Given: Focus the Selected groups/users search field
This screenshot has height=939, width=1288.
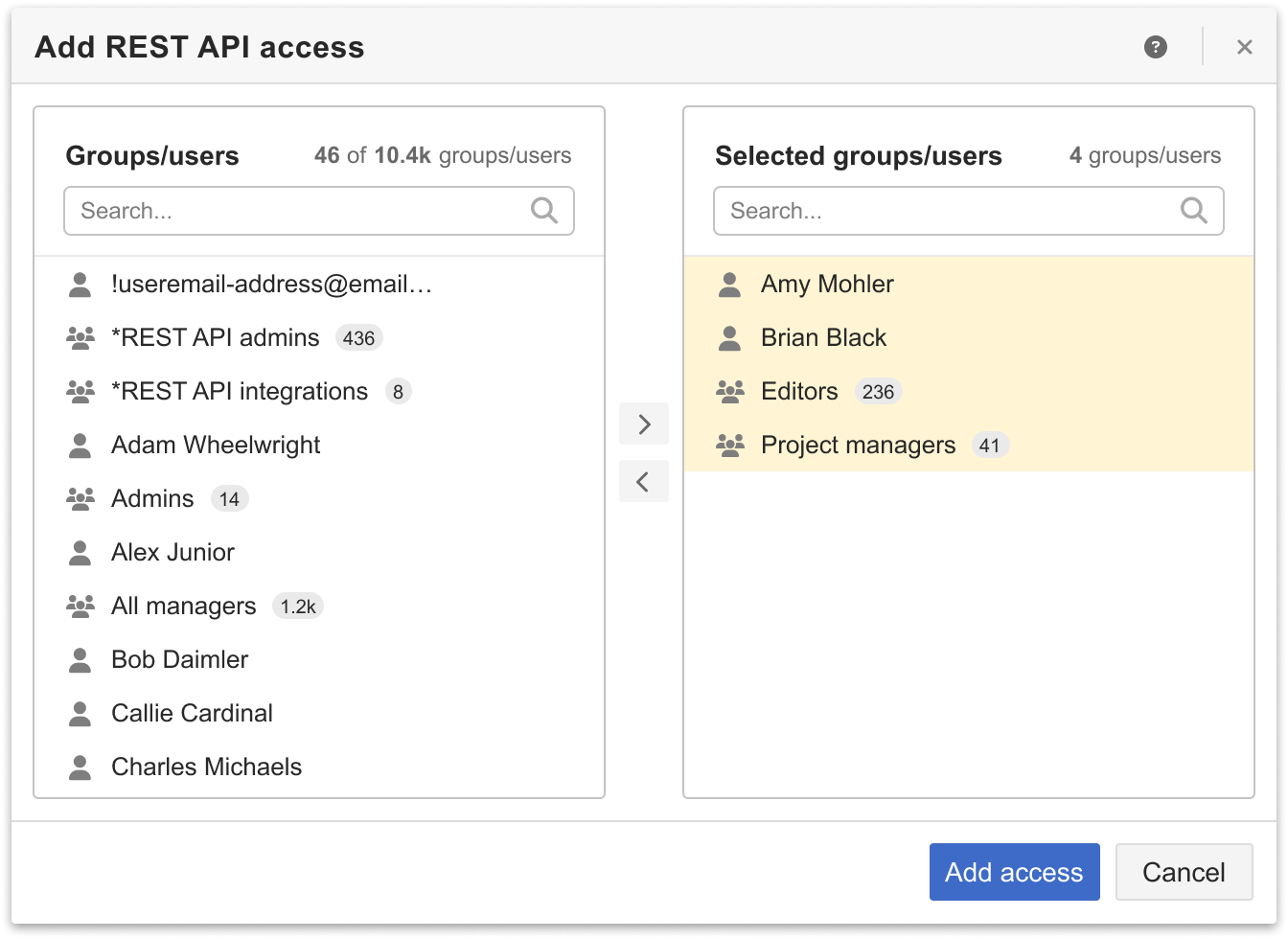Looking at the screenshot, I should click(x=949, y=211).
